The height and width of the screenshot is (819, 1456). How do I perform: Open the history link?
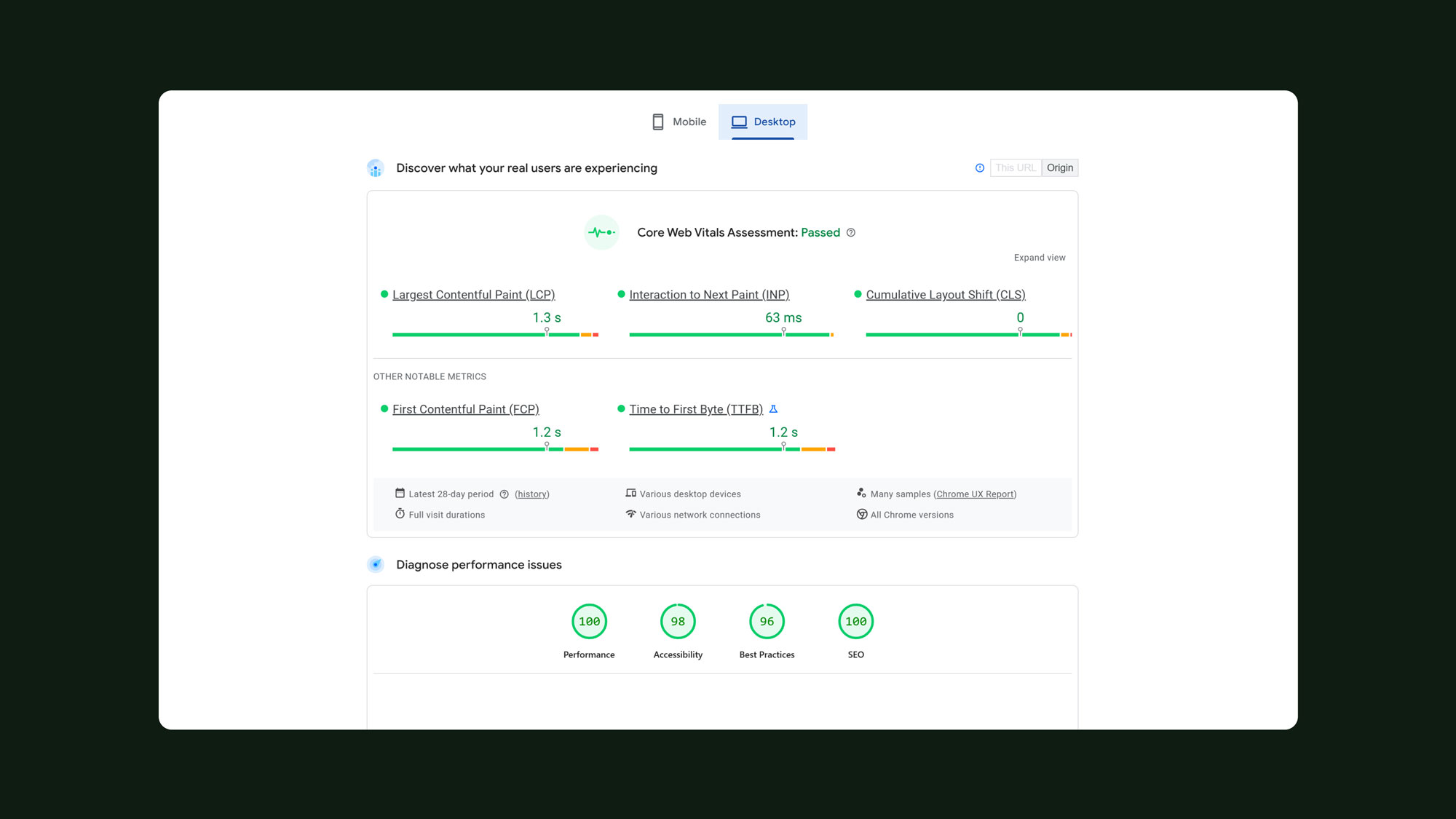(532, 494)
